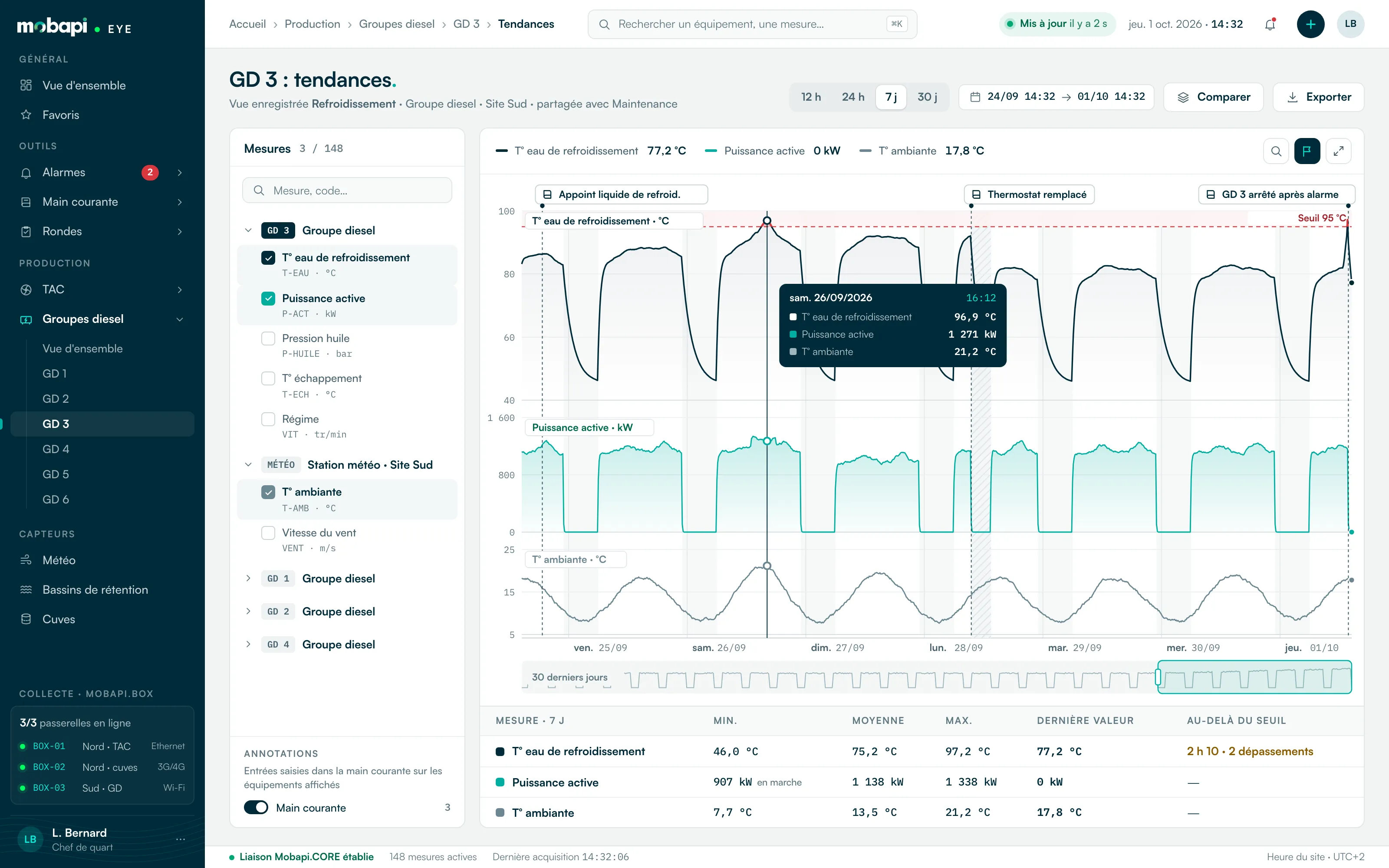Open Main courante sidebar item
The width and height of the screenshot is (1389, 868).
point(102,202)
